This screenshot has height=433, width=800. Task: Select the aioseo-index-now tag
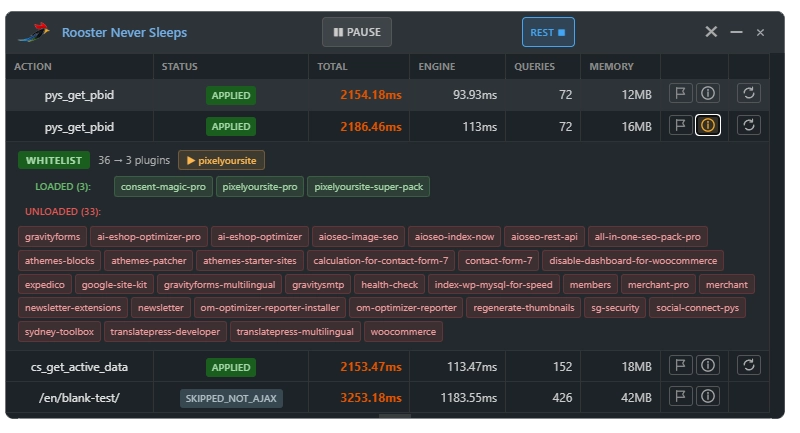pos(454,237)
